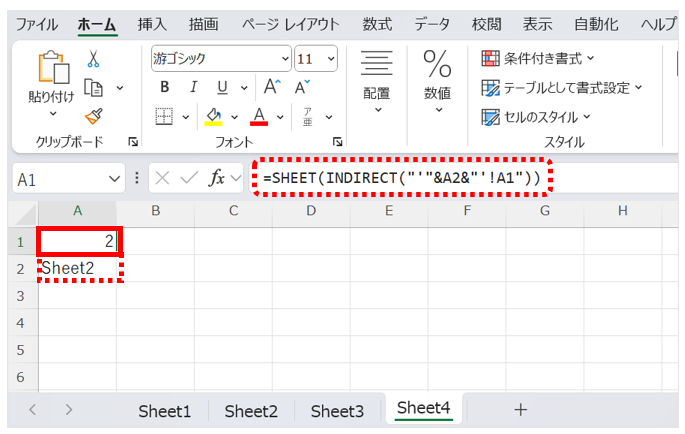685x434 pixels.
Task: Activate the Format Painter brush
Action: (93, 117)
